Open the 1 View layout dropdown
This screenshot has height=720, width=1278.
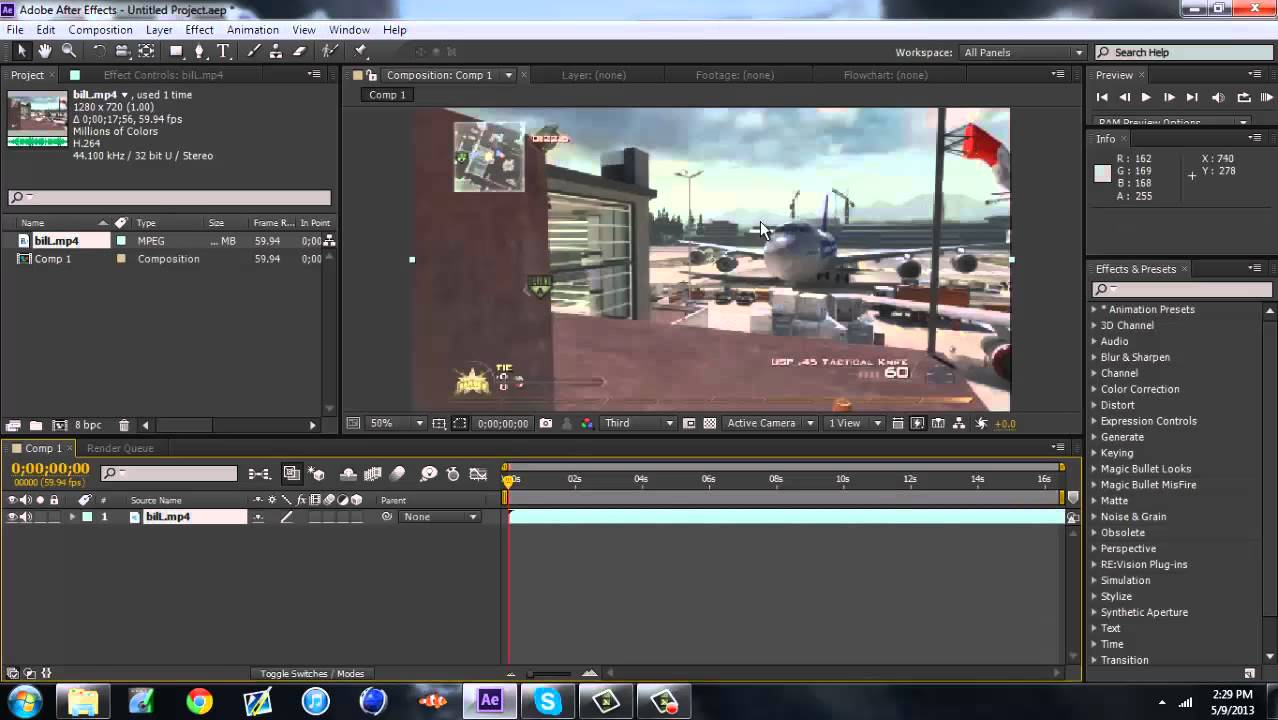855,423
